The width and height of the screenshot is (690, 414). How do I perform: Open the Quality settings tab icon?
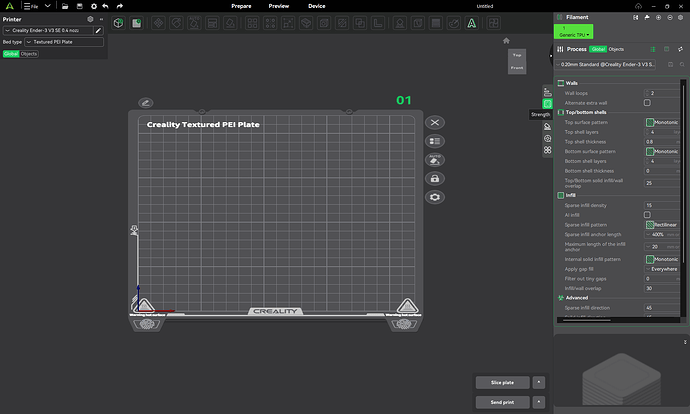click(547, 92)
